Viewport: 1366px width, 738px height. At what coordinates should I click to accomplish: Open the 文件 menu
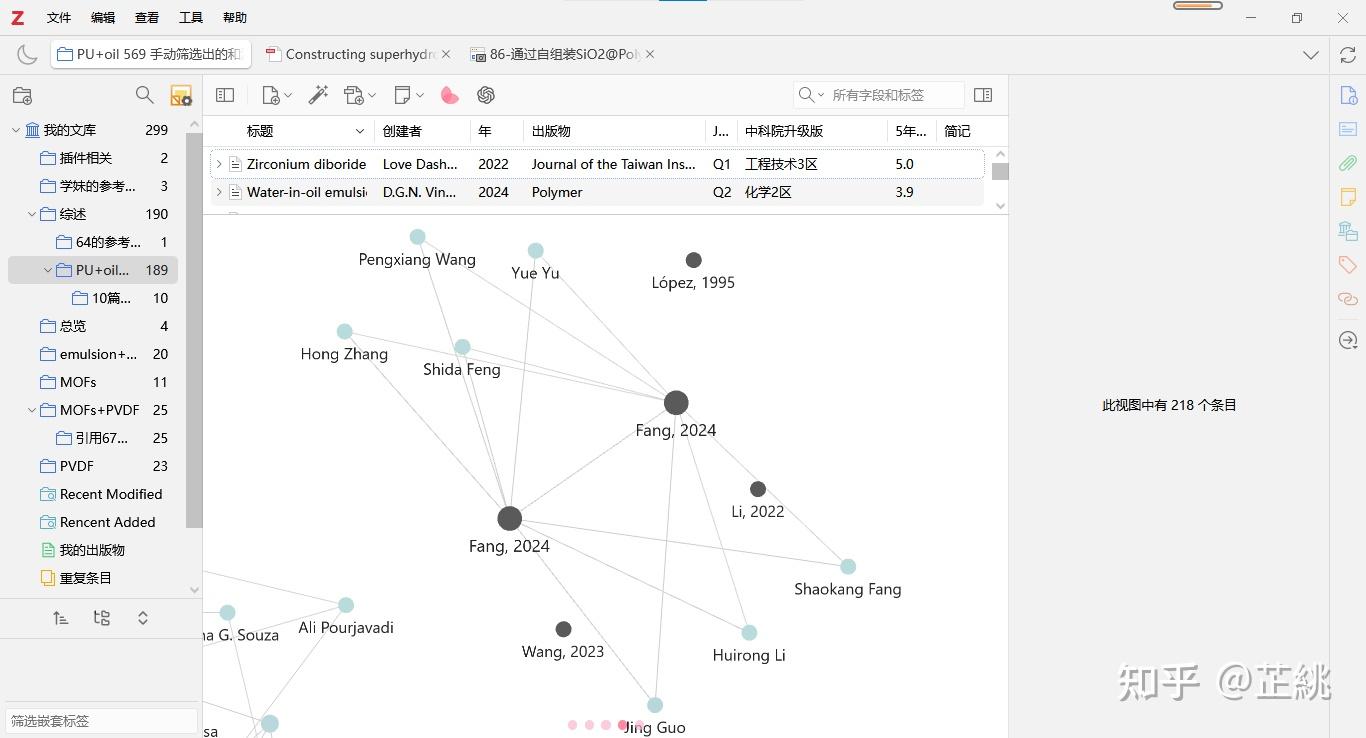click(59, 18)
